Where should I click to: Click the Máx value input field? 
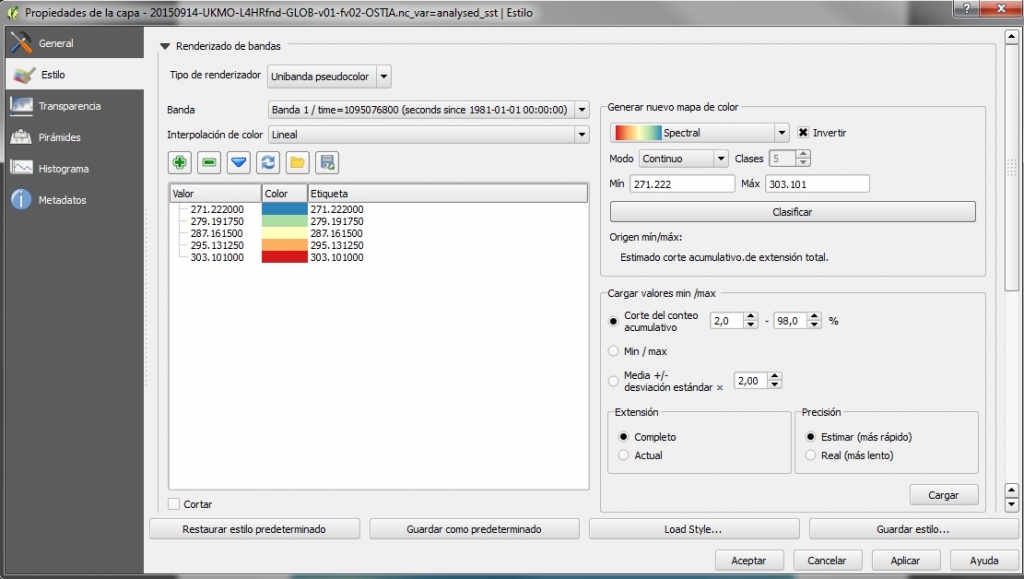pos(817,184)
